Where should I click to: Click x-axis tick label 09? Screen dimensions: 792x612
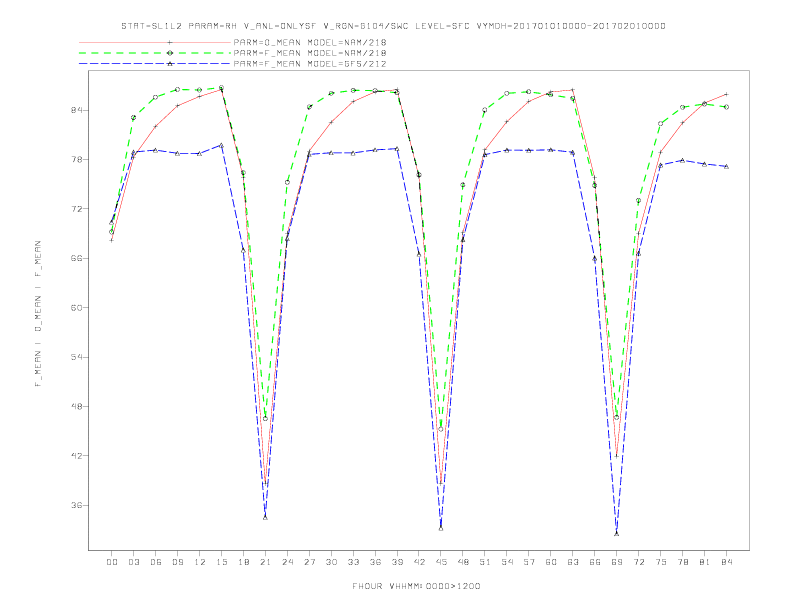(177, 562)
